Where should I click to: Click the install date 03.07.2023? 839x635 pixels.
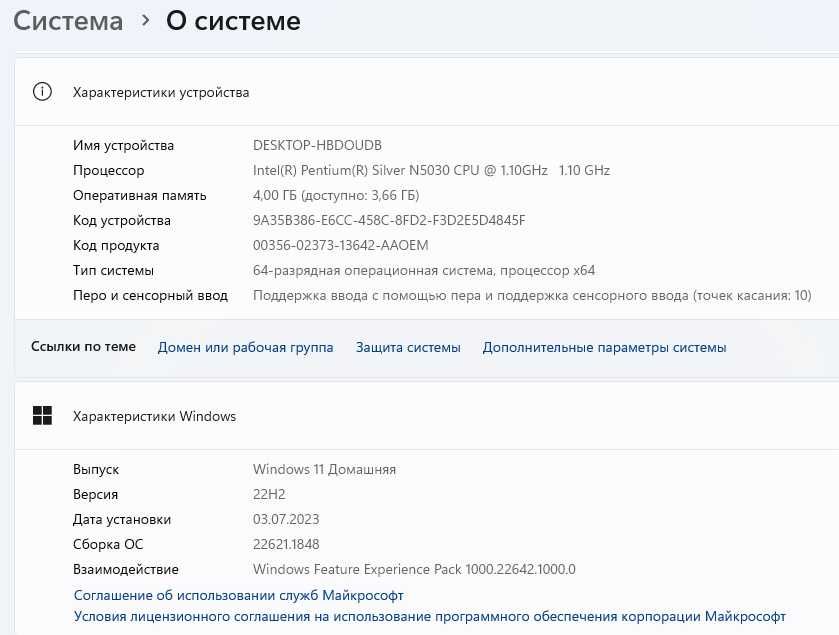tap(286, 519)
